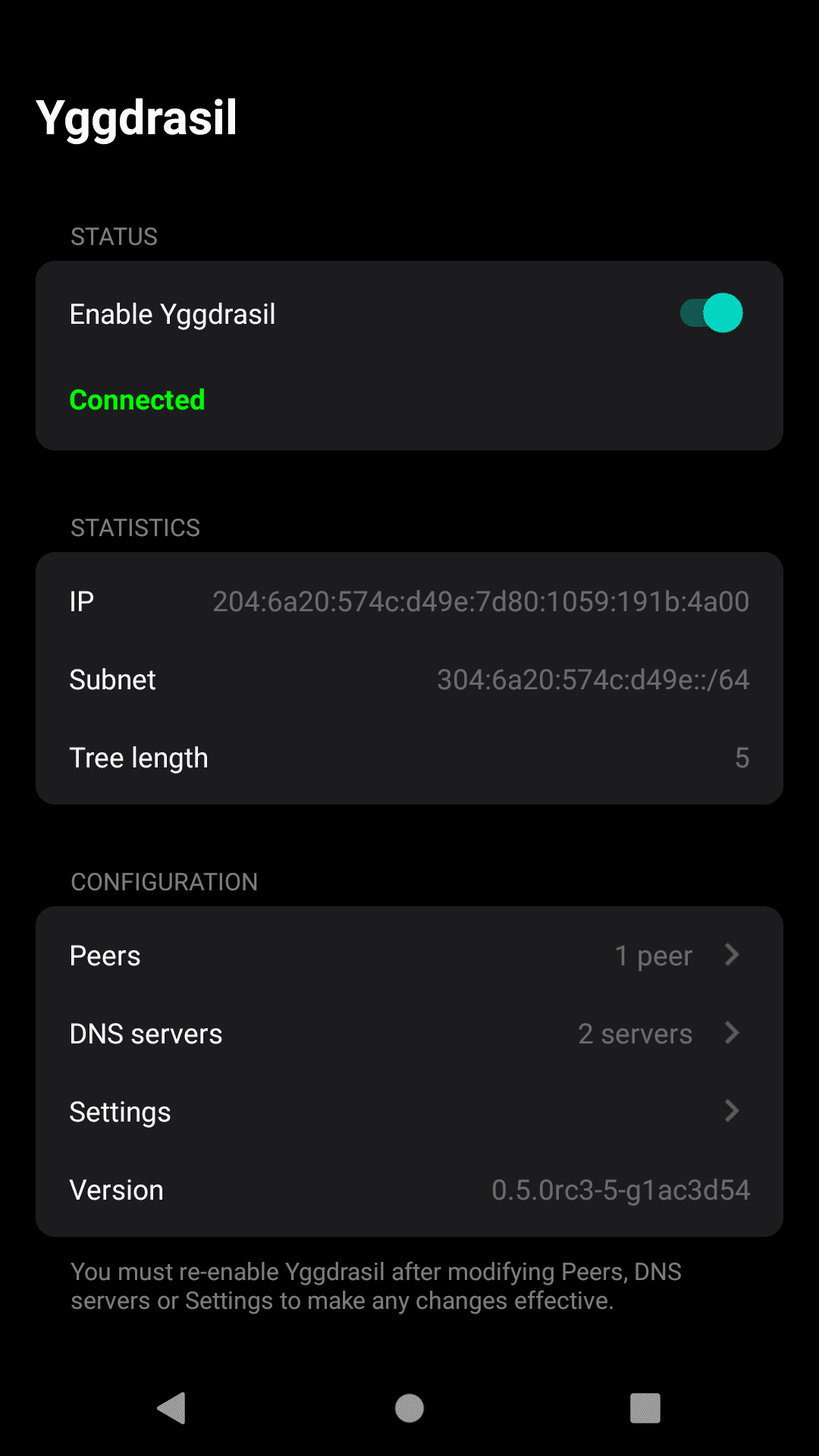Open DNS servers via chevron arrow
The image size is (819, 1456).
pyautogui.click(x=732, y=1033)
